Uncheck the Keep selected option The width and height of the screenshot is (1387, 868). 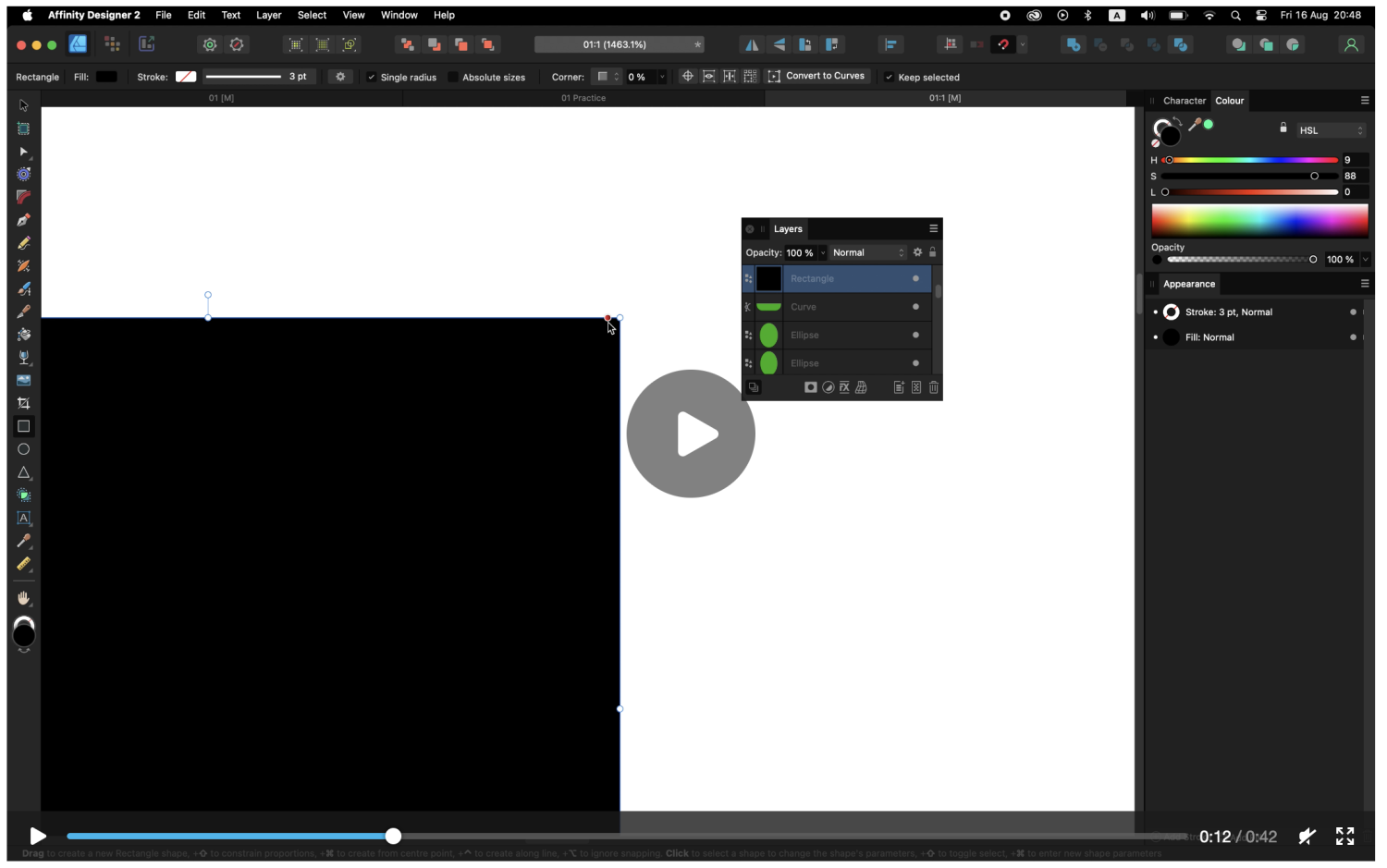890,77
